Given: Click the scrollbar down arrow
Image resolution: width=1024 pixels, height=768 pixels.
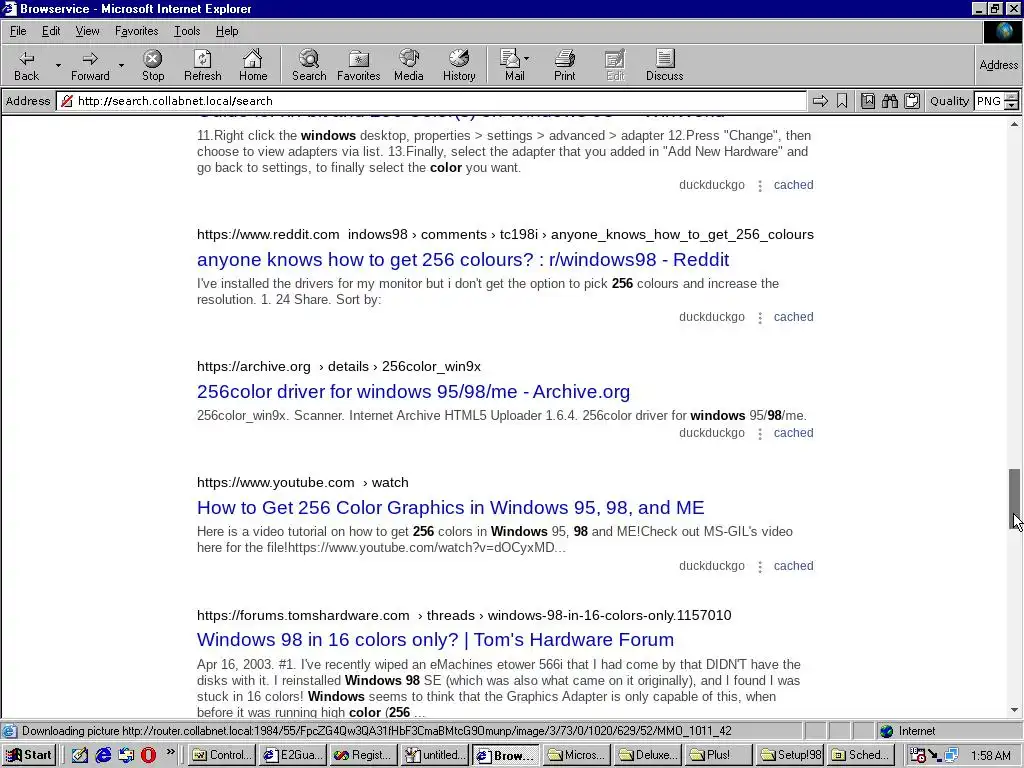Looking at the screenshot, I should [1014, 710].
